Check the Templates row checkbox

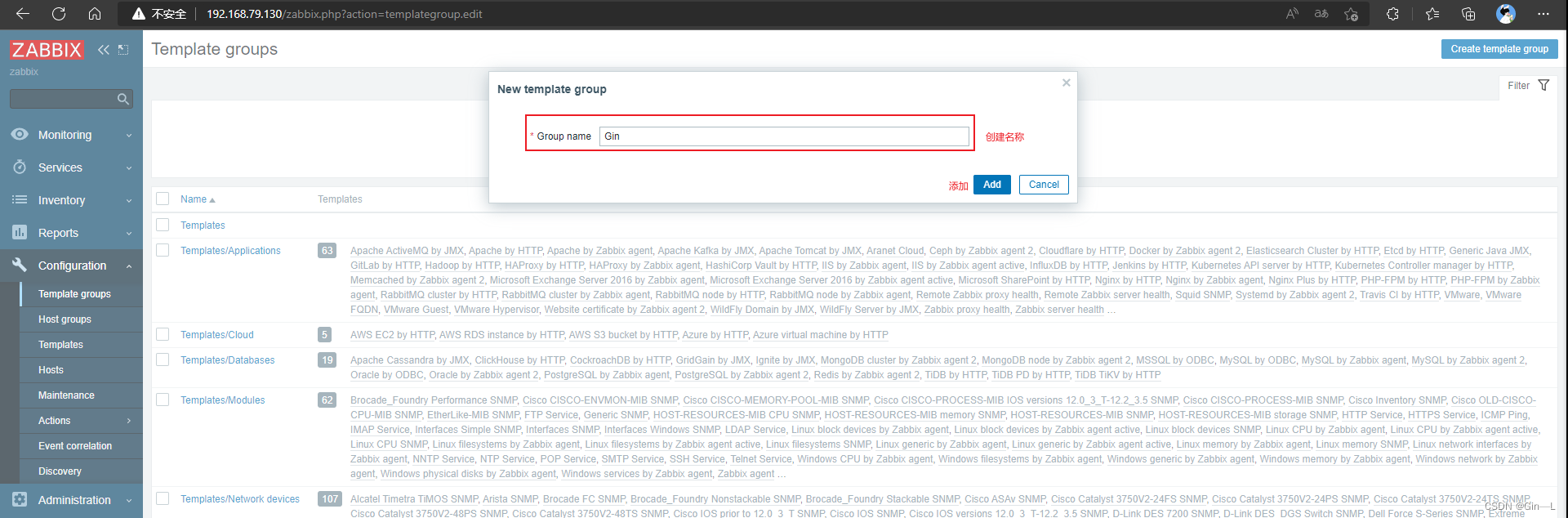click(163, 225)
